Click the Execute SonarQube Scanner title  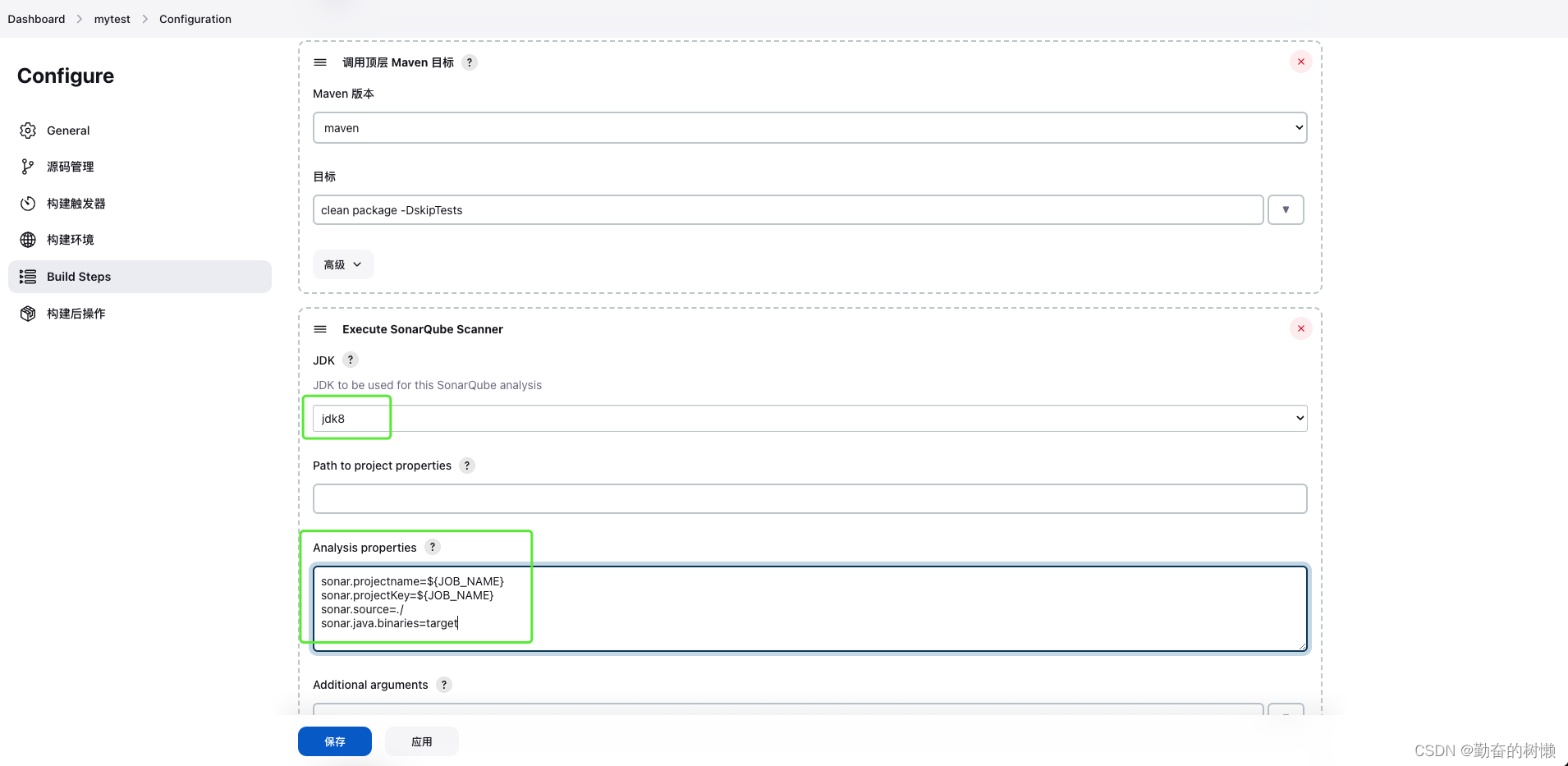tap(423, 329)
